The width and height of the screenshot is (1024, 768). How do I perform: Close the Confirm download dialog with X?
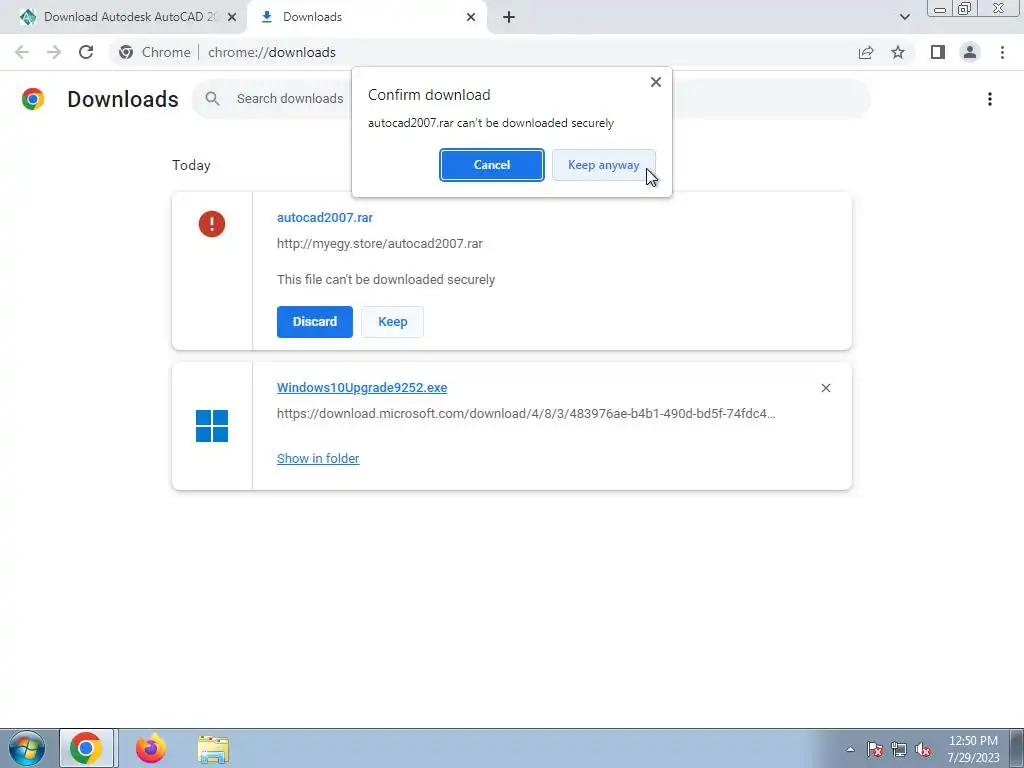click(x=656, y=82)
